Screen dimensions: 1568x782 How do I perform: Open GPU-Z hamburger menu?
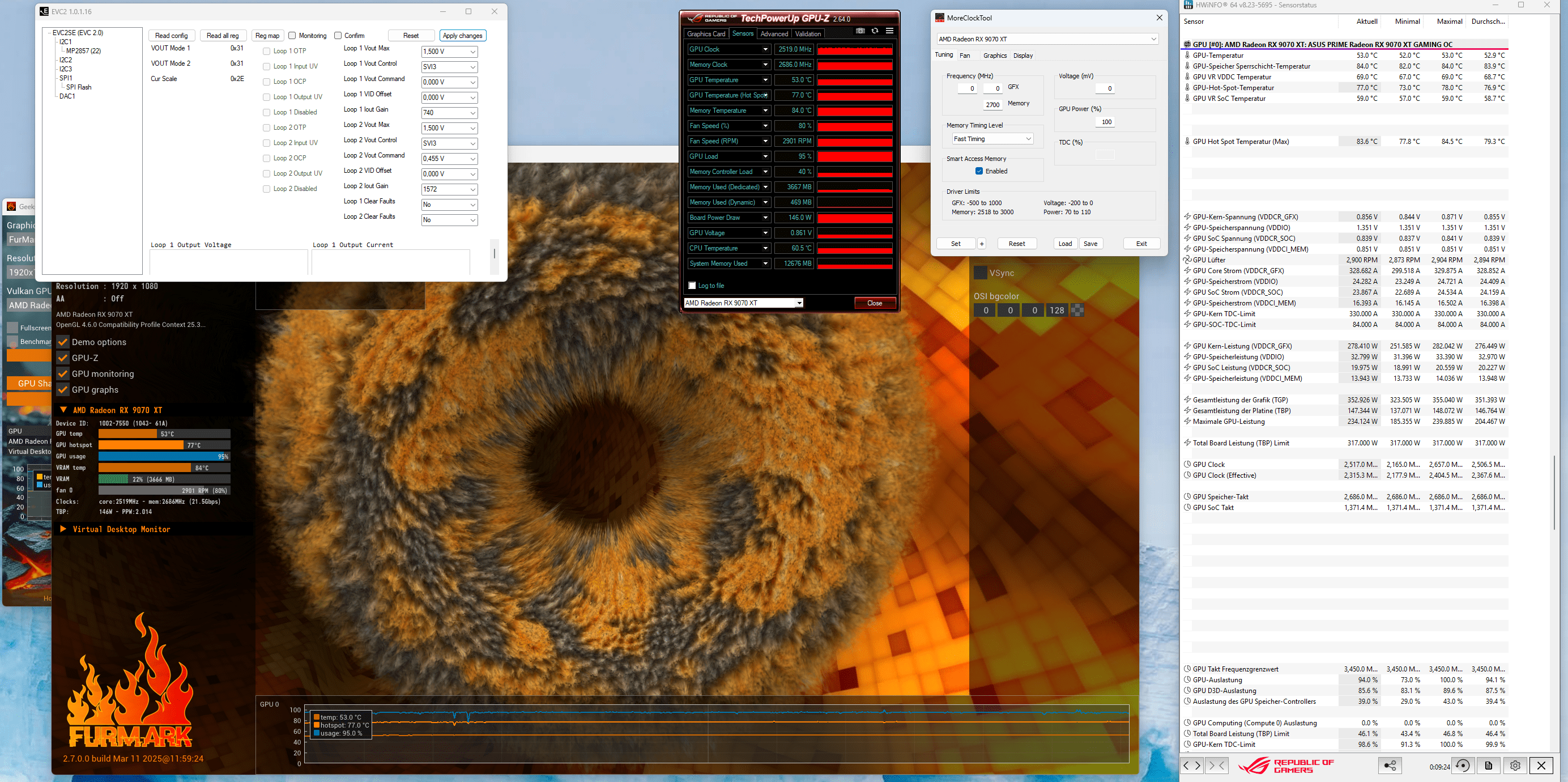[889, 31]
